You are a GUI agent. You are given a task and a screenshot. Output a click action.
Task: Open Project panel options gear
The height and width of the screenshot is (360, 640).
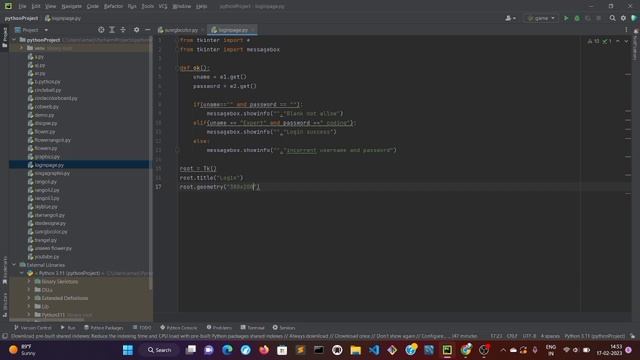coord(136,30)
